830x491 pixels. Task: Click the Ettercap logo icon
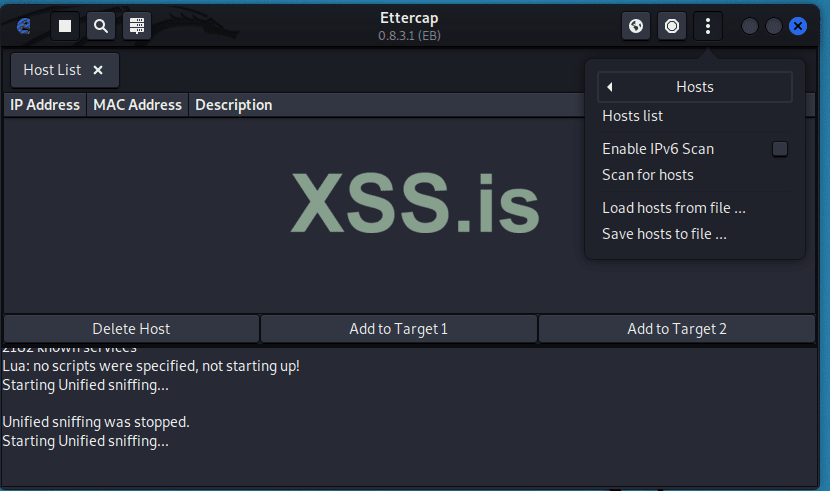23,26
